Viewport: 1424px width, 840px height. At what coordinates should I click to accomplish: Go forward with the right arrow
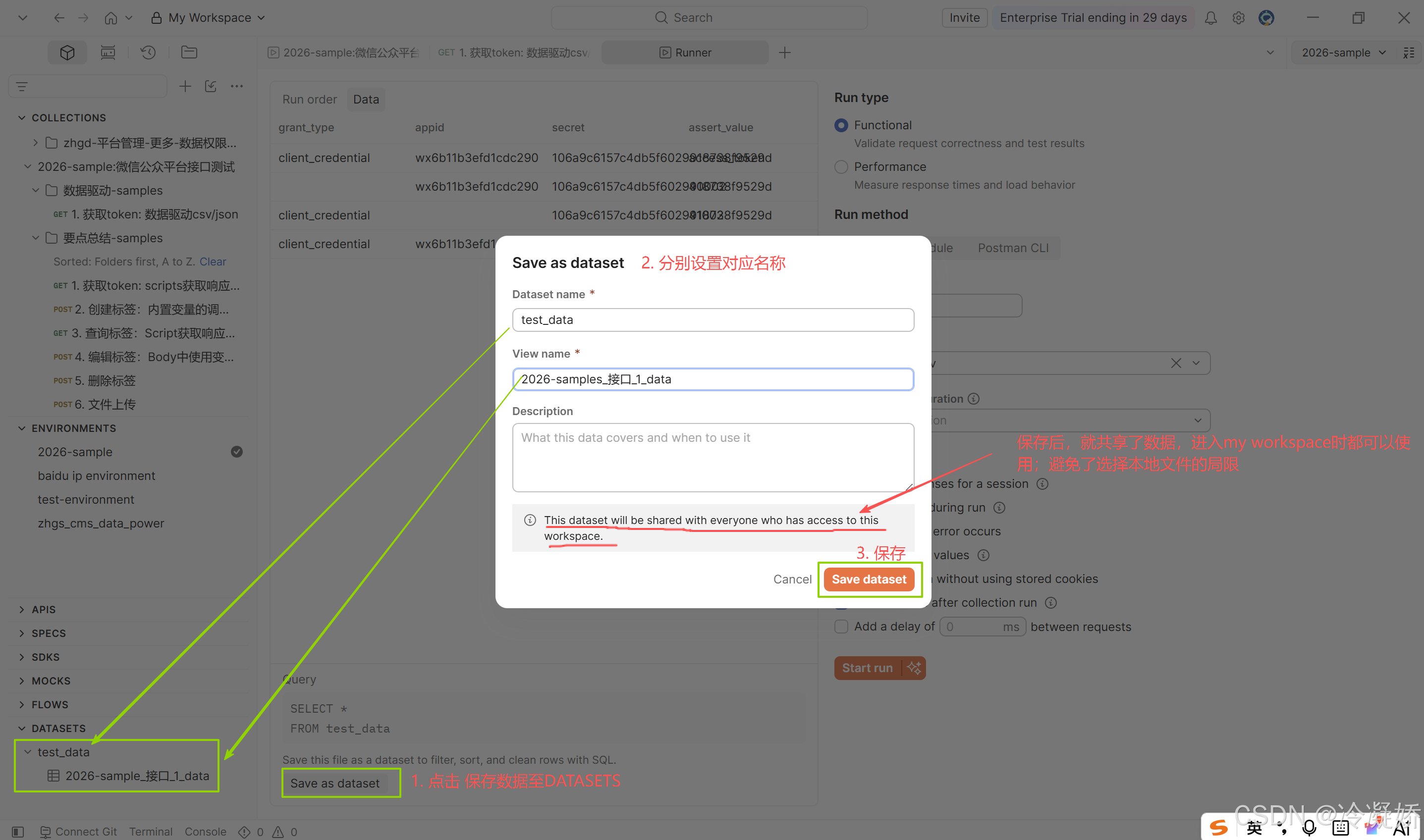click(83, 17)
